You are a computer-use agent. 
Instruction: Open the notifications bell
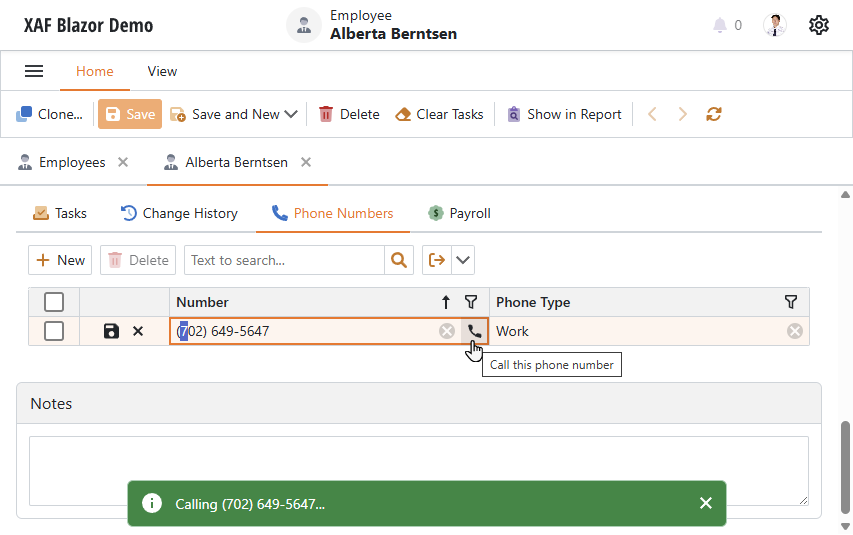[x=720, y=25]
